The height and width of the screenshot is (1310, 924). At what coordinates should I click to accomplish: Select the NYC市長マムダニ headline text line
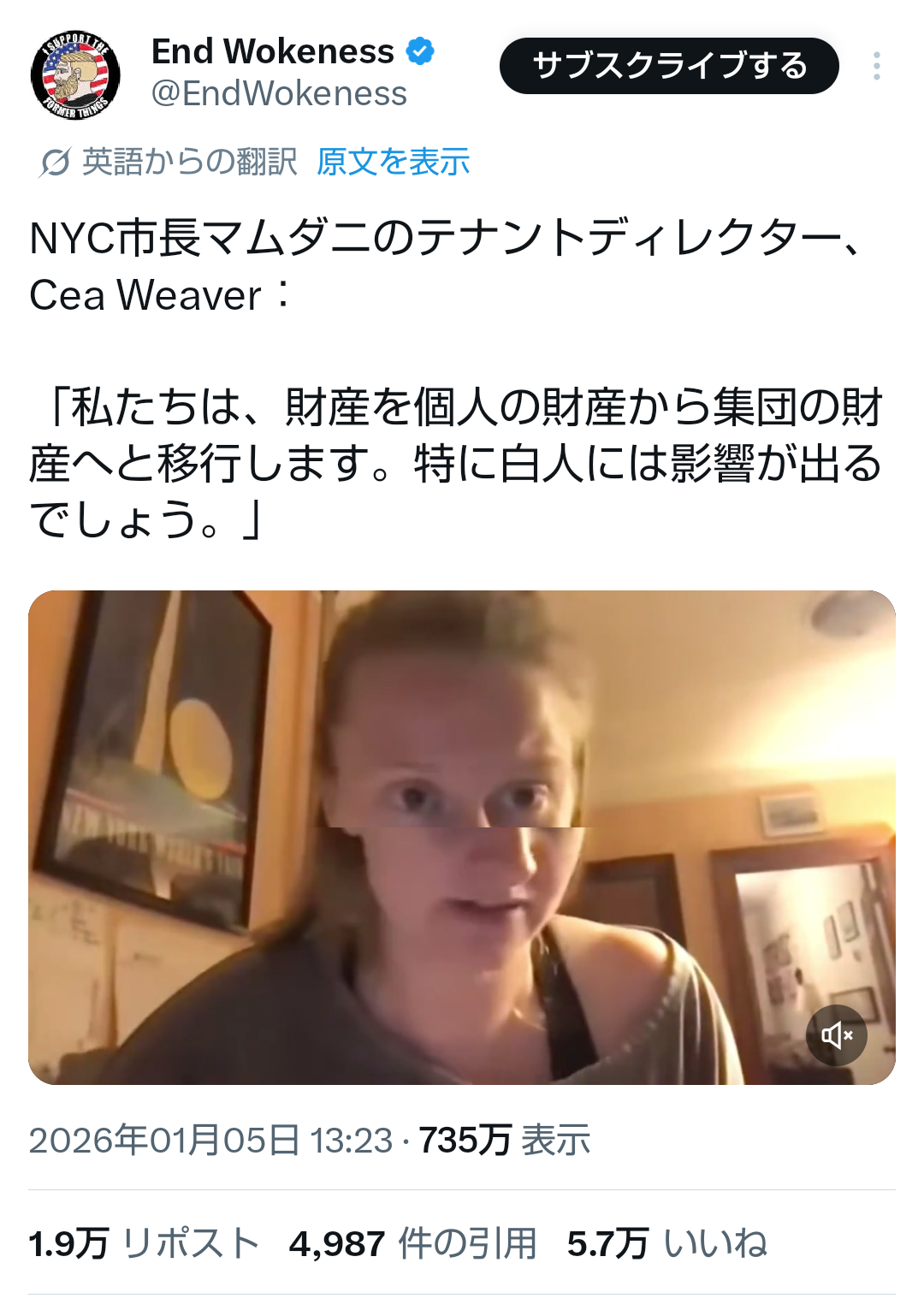[x=445, y=238]
